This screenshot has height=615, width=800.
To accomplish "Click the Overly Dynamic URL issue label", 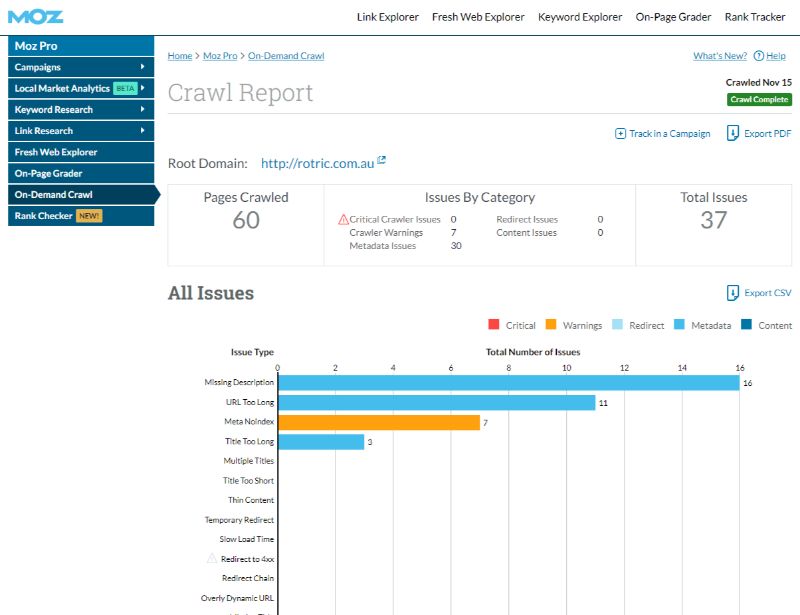I will [x=237, y=598].
